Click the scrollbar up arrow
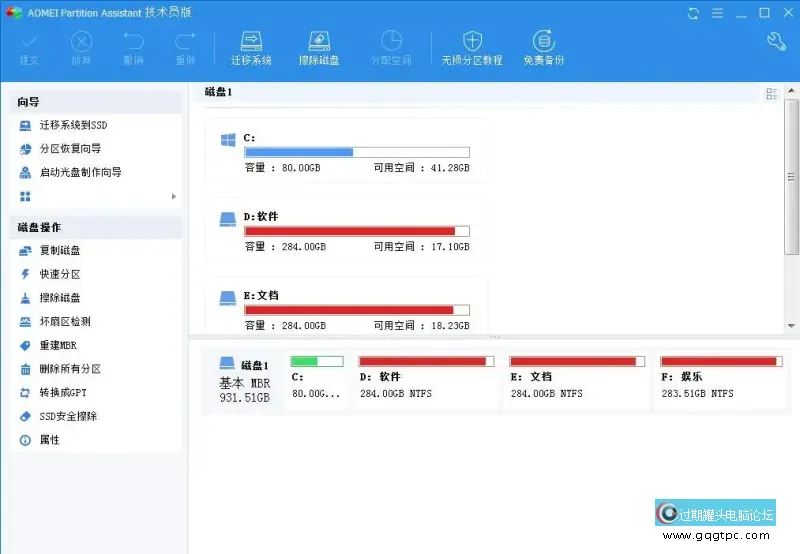This screenshot has height=554, width=800. click(791, 91)
